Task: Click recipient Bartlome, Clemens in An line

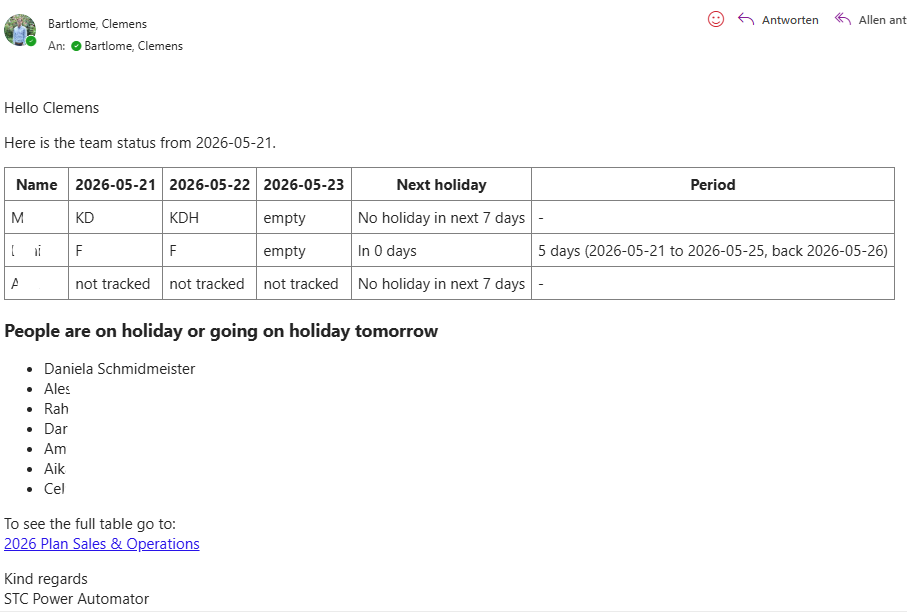Action: (x=134, y=46)
